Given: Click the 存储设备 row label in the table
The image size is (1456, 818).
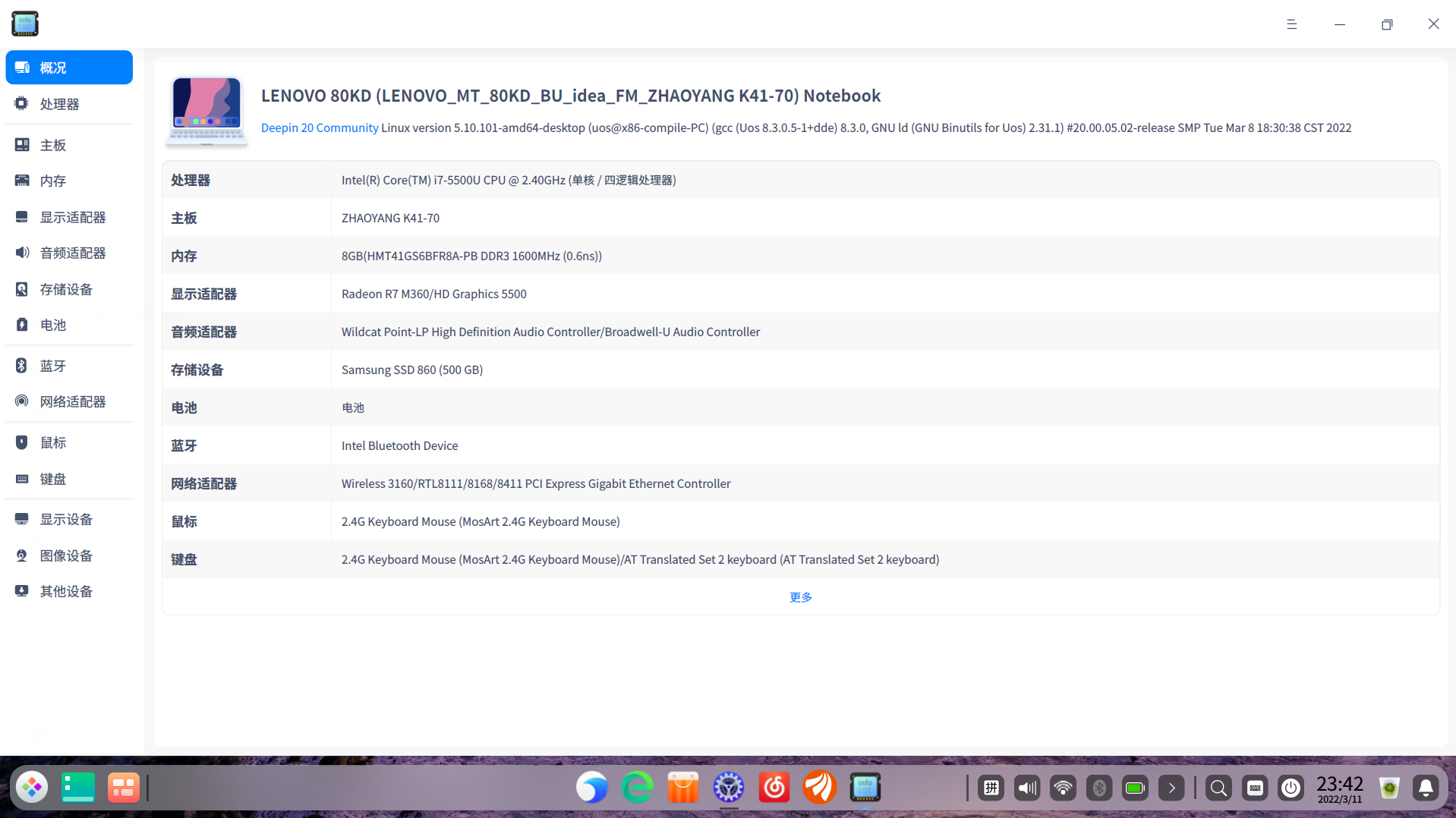Looking at the screenshot, I should point(197,370).
